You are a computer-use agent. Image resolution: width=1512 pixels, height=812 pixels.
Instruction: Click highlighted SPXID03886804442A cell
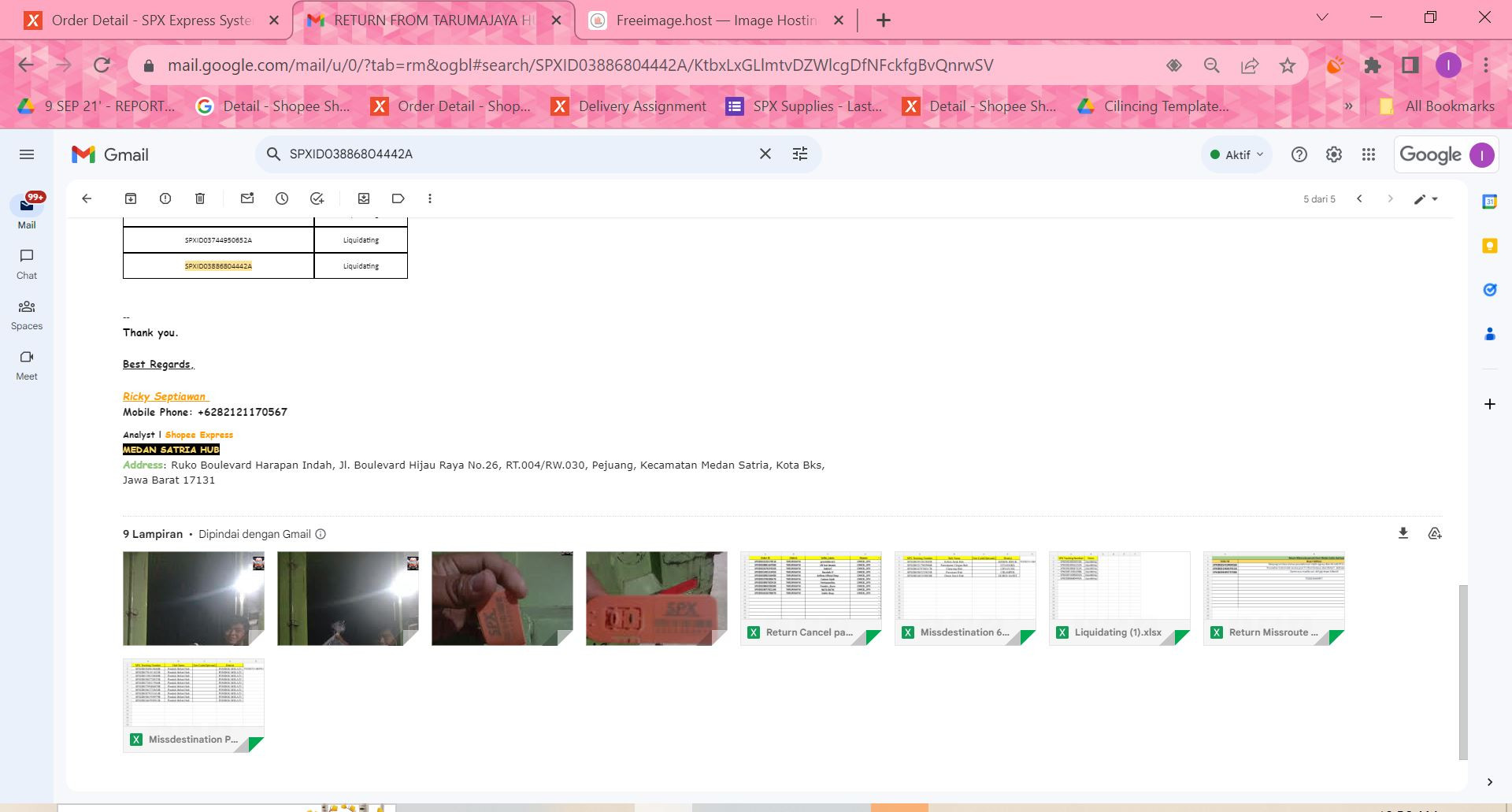point(218,266)
